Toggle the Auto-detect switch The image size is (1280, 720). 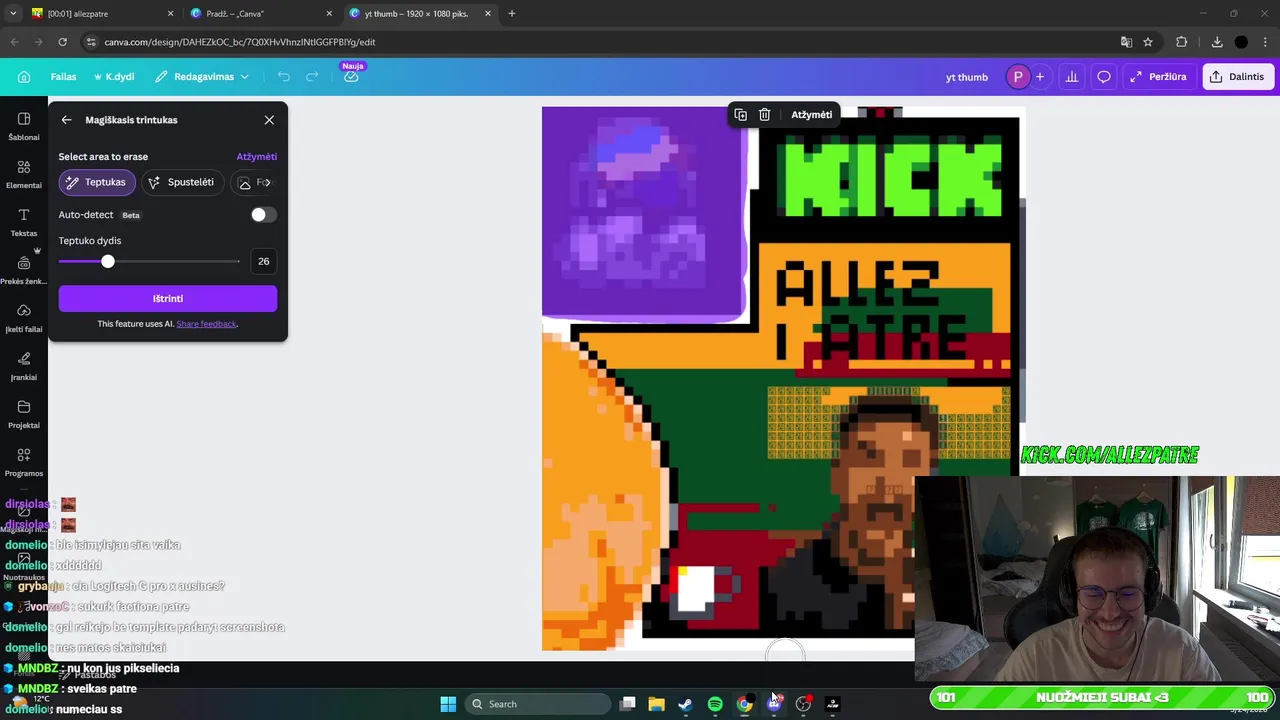click(263, 215)
